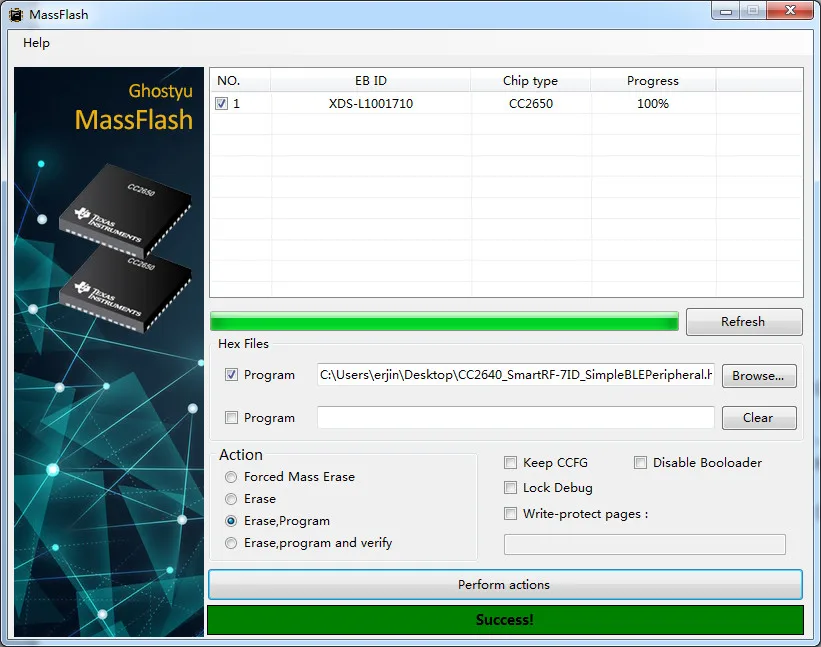The width and height of the screenshot is (821, 647).
Task: Enable Write-protect pages checkbox
Action: coord(510,514)
